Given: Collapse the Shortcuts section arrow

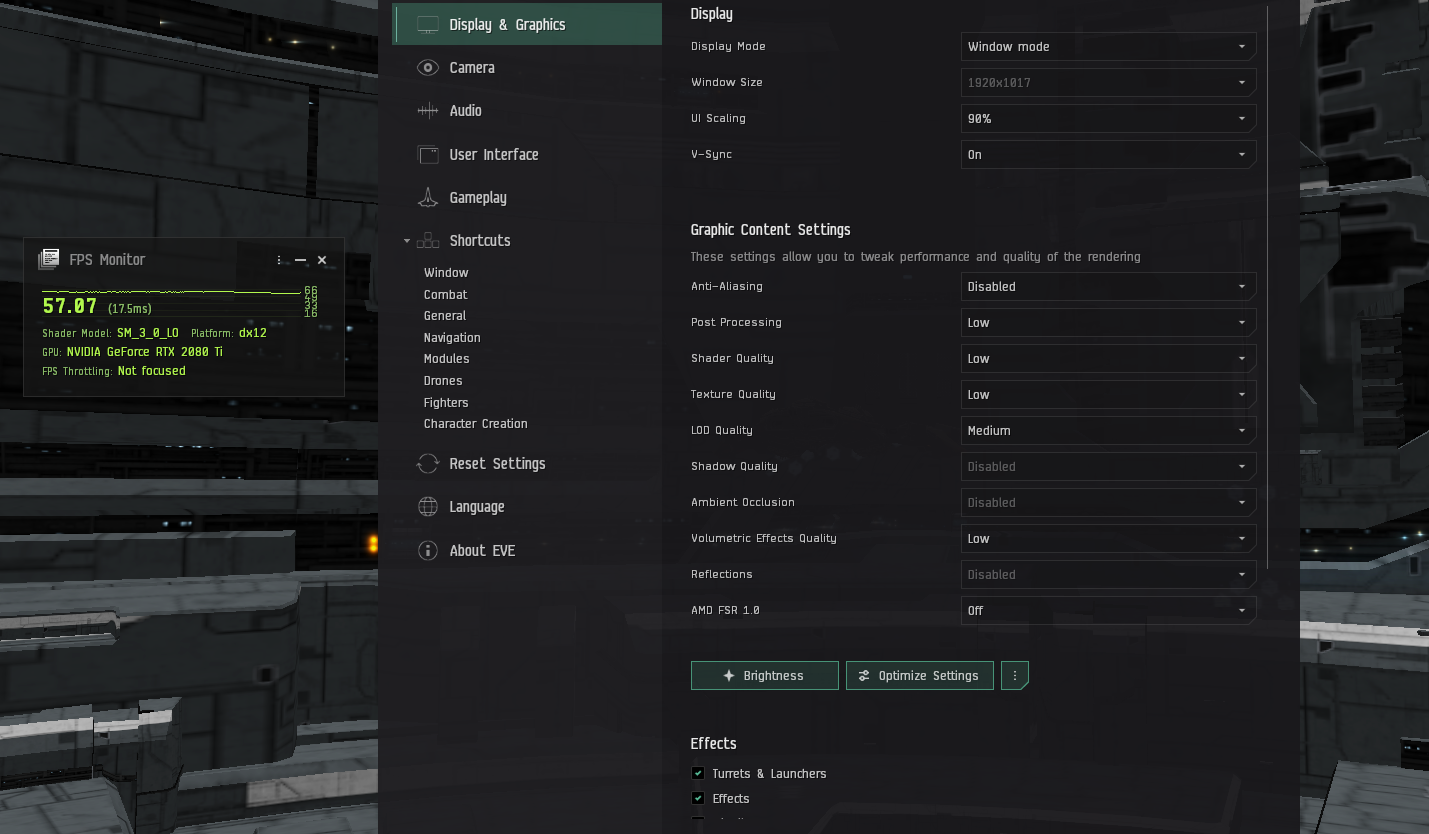Looking at the screenshot, I should (406, 241).
